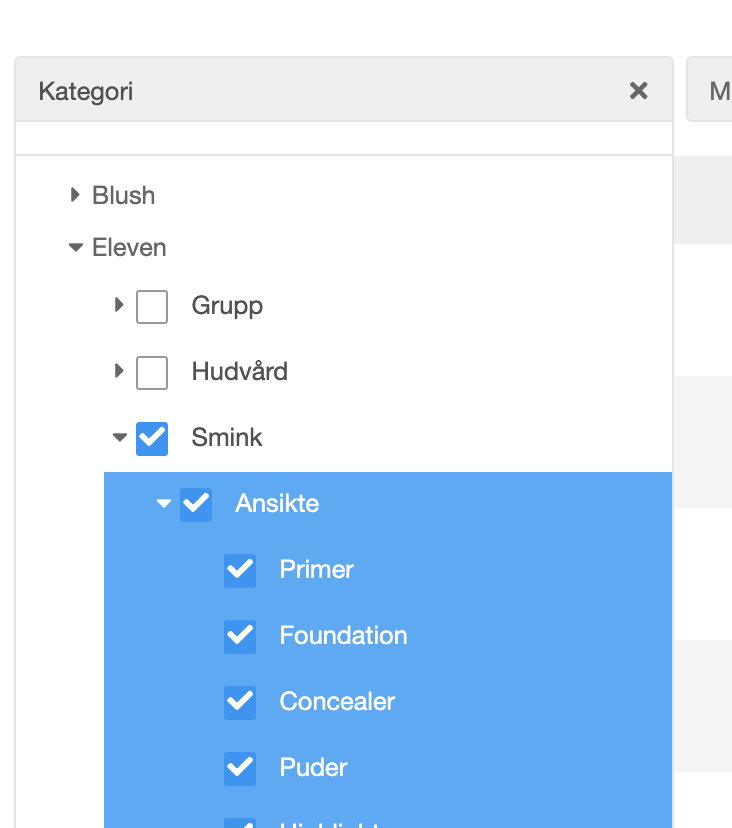732x828 pixels.
Task: Expand the Blush tree node
Action: (x=75, y=195)
